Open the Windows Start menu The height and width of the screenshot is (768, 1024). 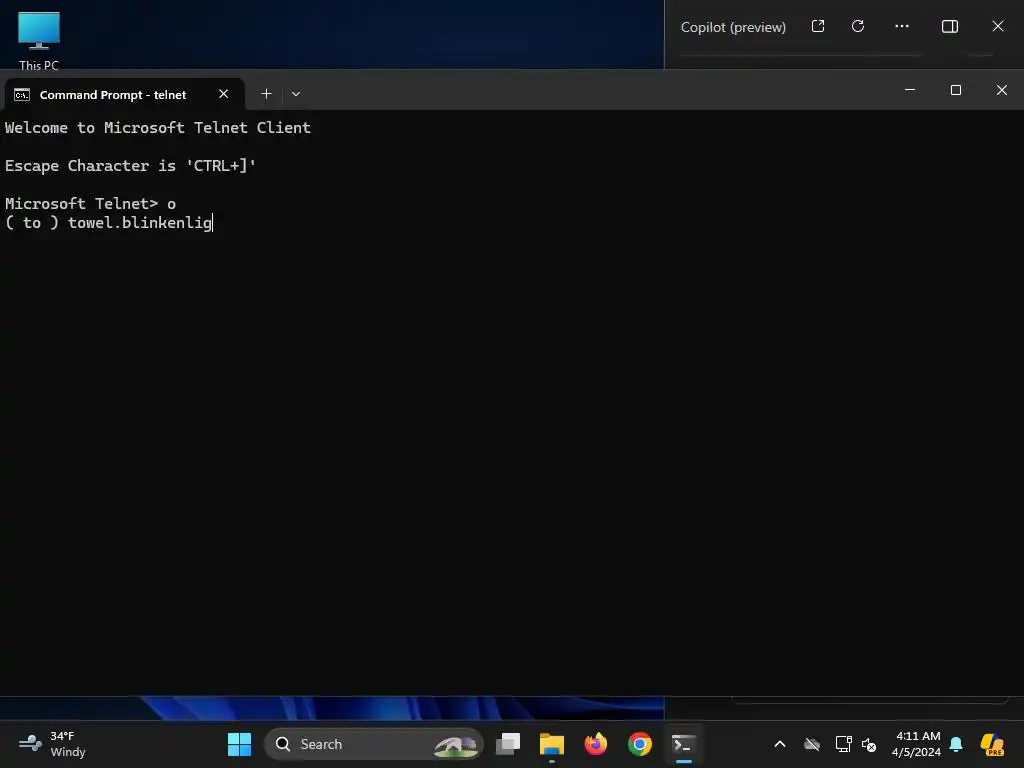click(x=239, y=744)
